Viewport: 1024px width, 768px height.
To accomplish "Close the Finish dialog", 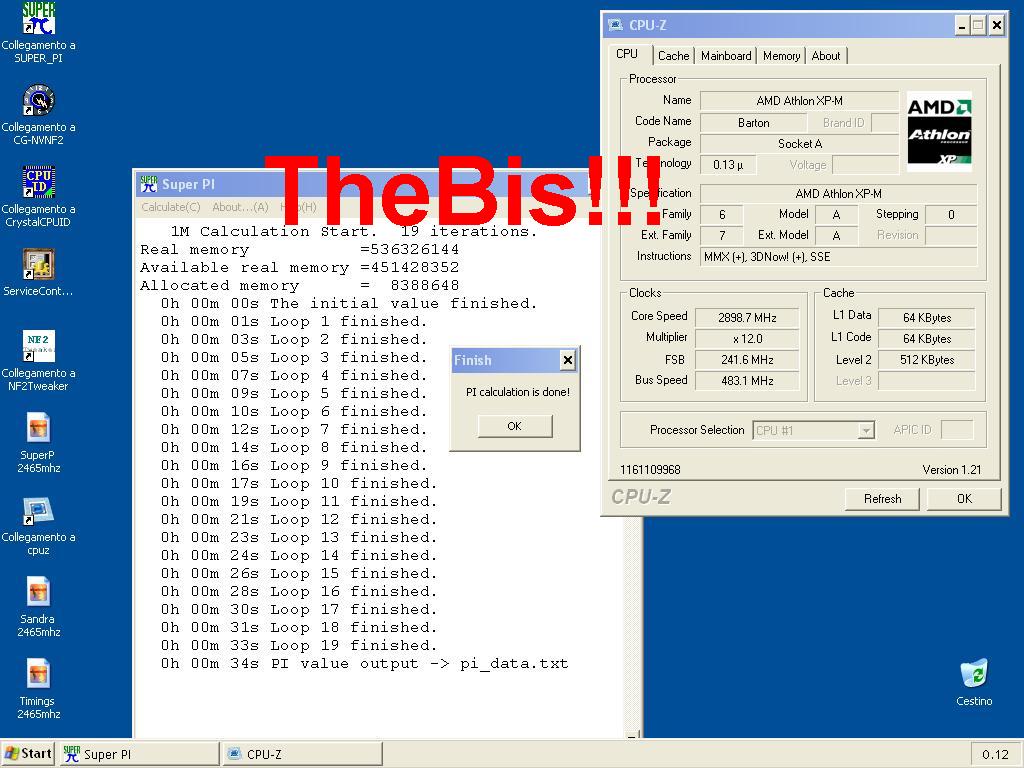I will click(x=568, y=360).
